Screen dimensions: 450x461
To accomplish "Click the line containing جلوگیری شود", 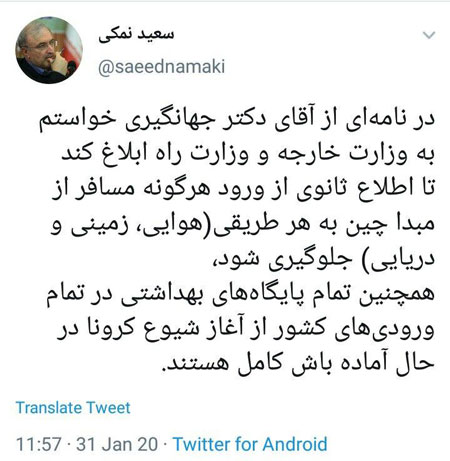I will point(323,259).
